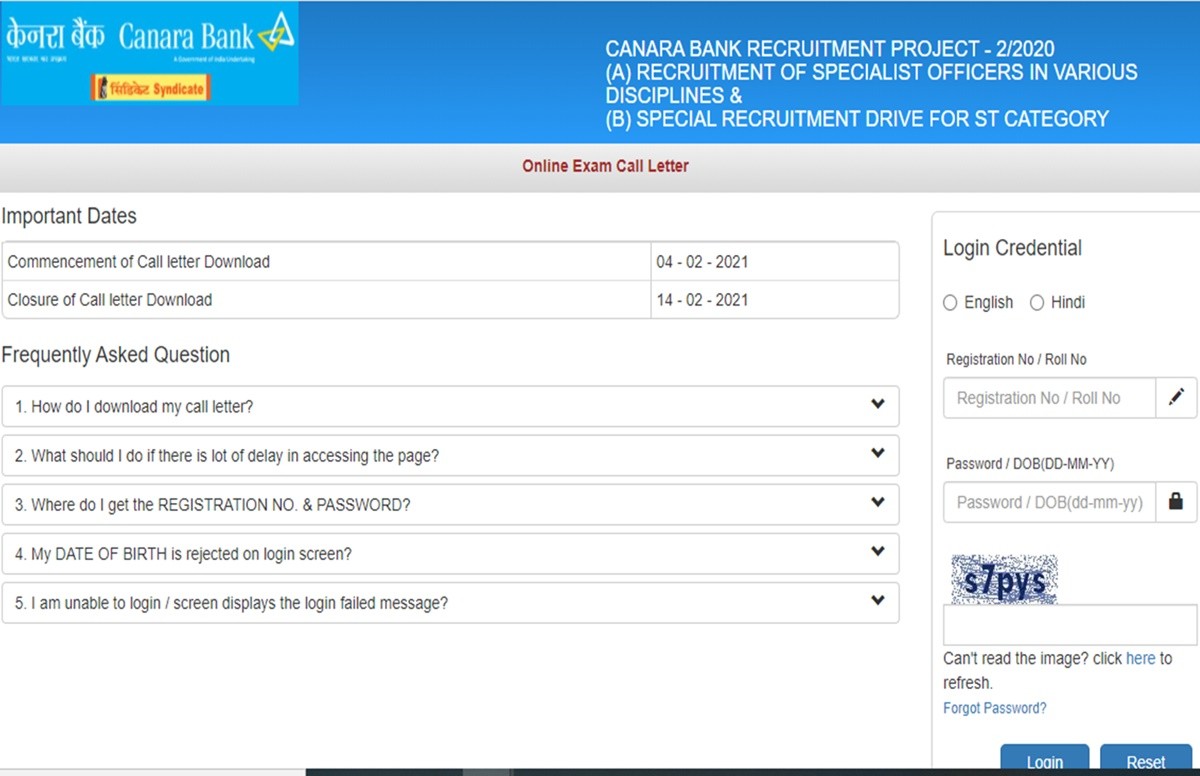Viewport: 1200px width, 776px height.
Task: Click chevron arrow on fifth FAQ row
Action: coord(877,601)
